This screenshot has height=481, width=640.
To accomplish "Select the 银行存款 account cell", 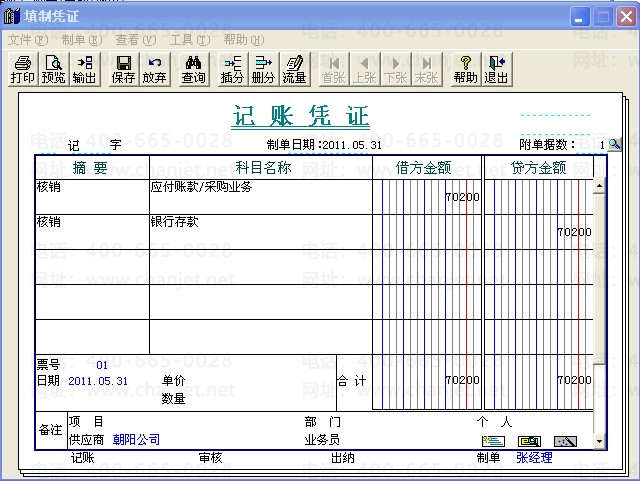I will coord(261,232).
